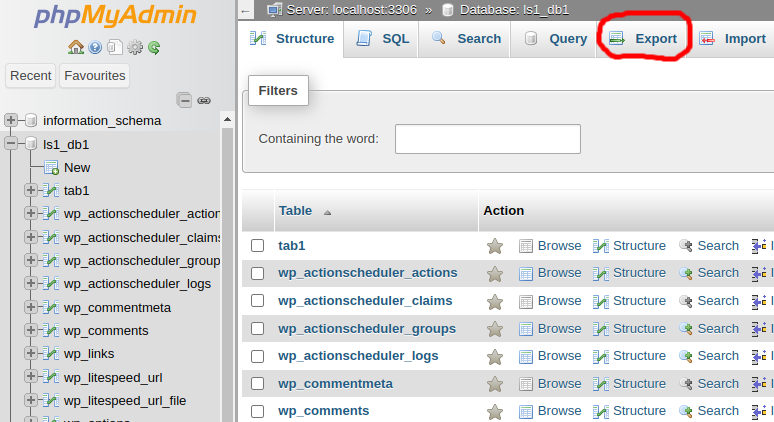Screen dimensions: 774x422
Task: Click the Recent tables button
Action: click(x=30, y=76)
